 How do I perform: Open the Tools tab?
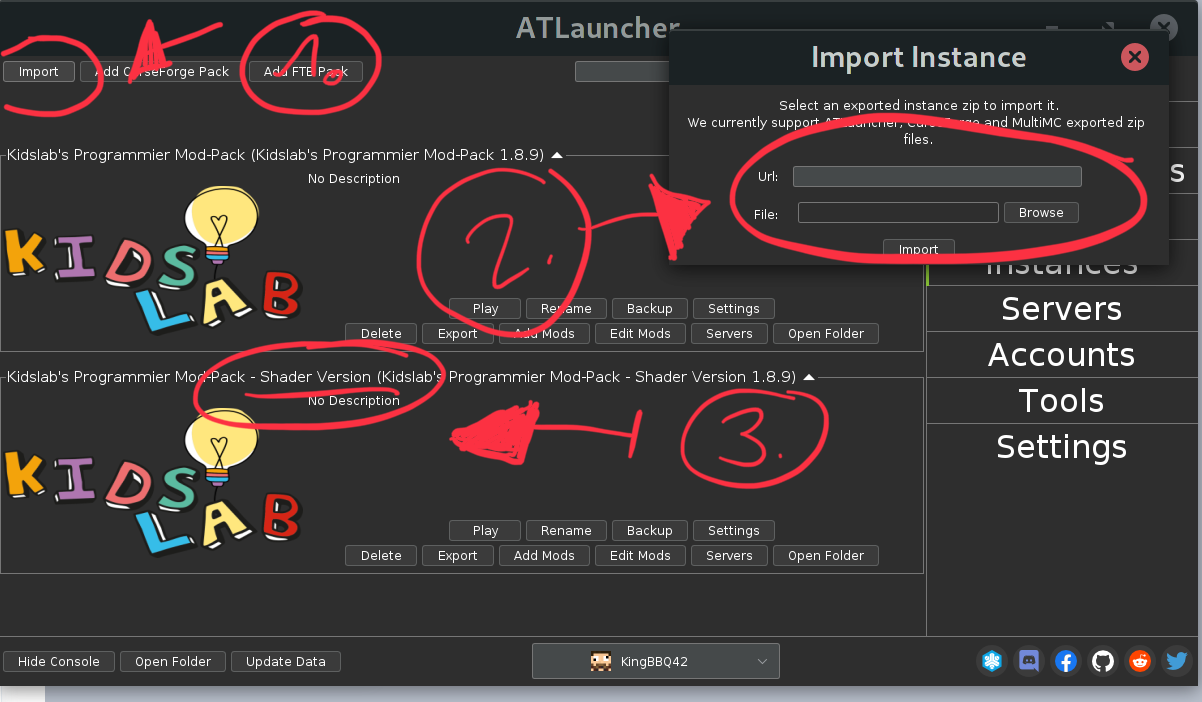coord(1061,400)
